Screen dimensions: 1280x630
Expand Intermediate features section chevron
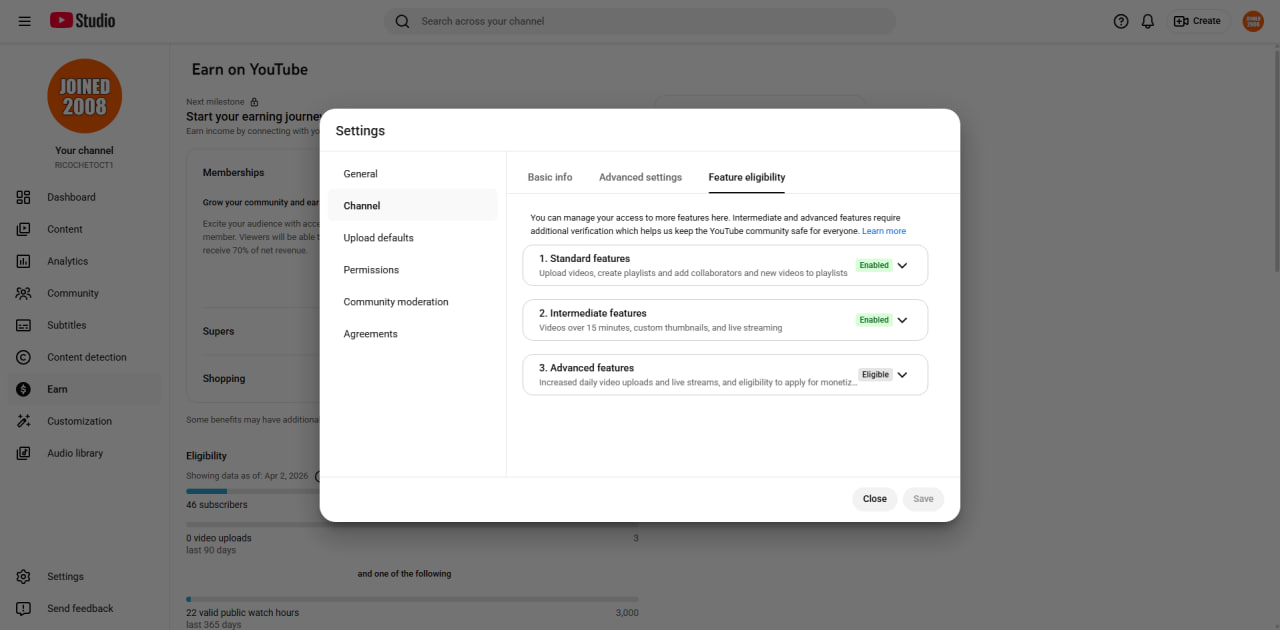click(902, 320)
